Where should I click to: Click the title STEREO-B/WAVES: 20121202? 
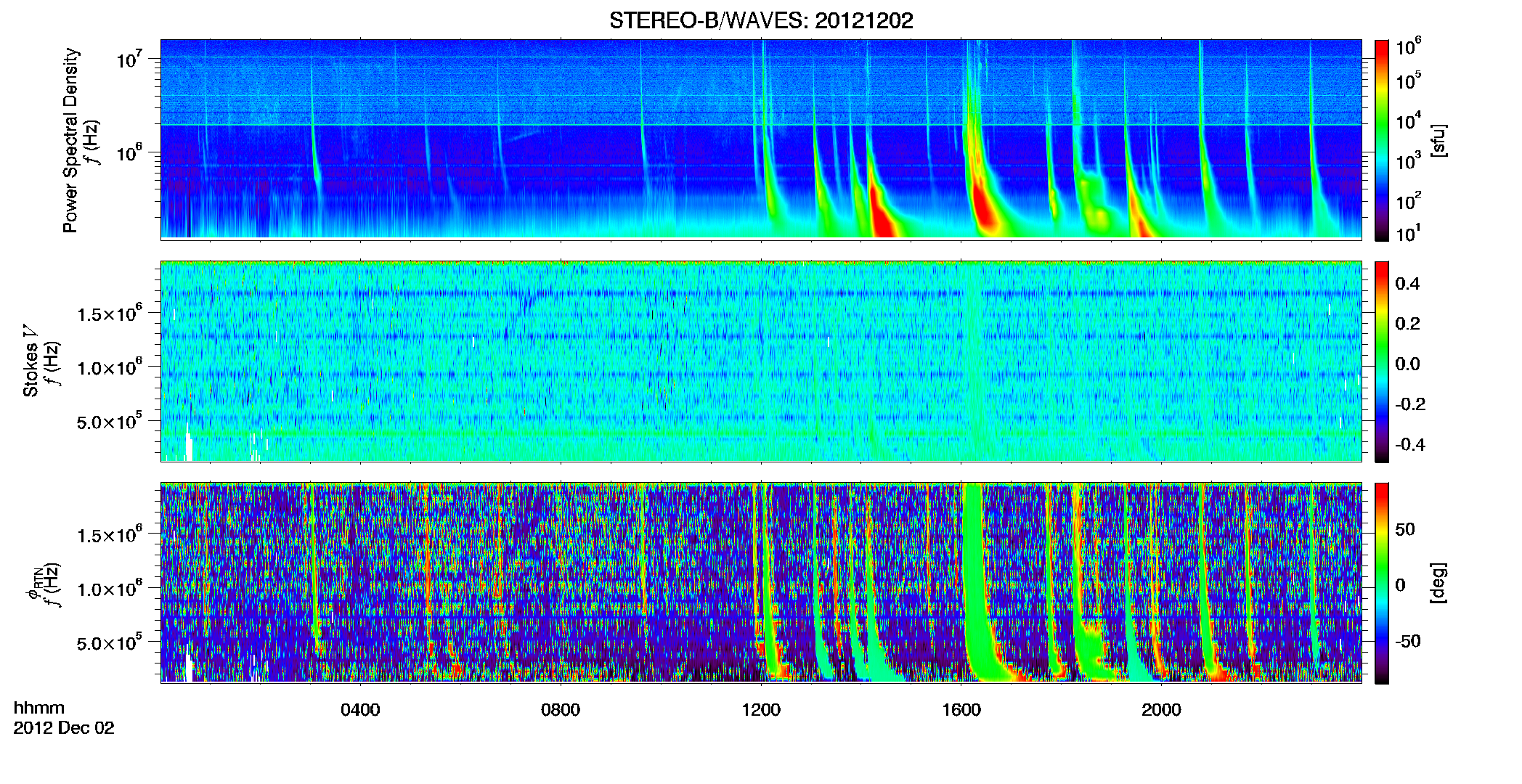click(761, 20)
